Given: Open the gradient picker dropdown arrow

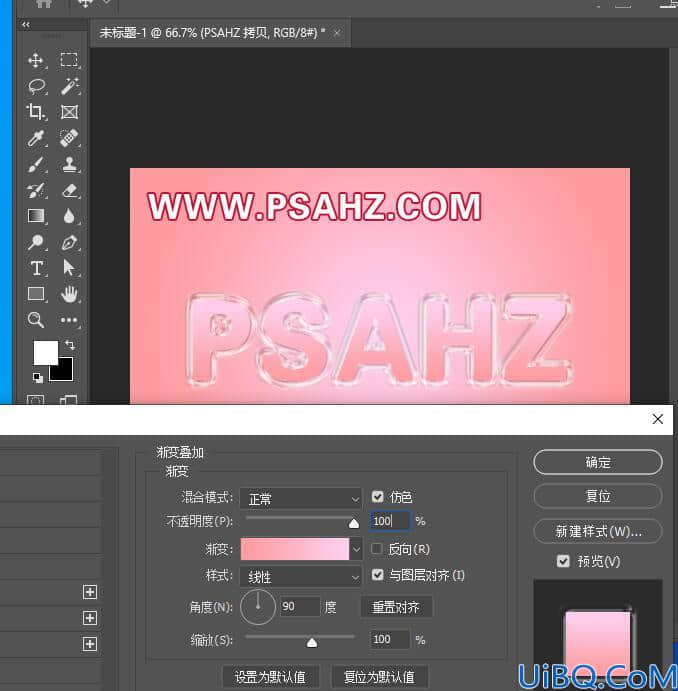Looking at the screenshot, I should 356,549.
